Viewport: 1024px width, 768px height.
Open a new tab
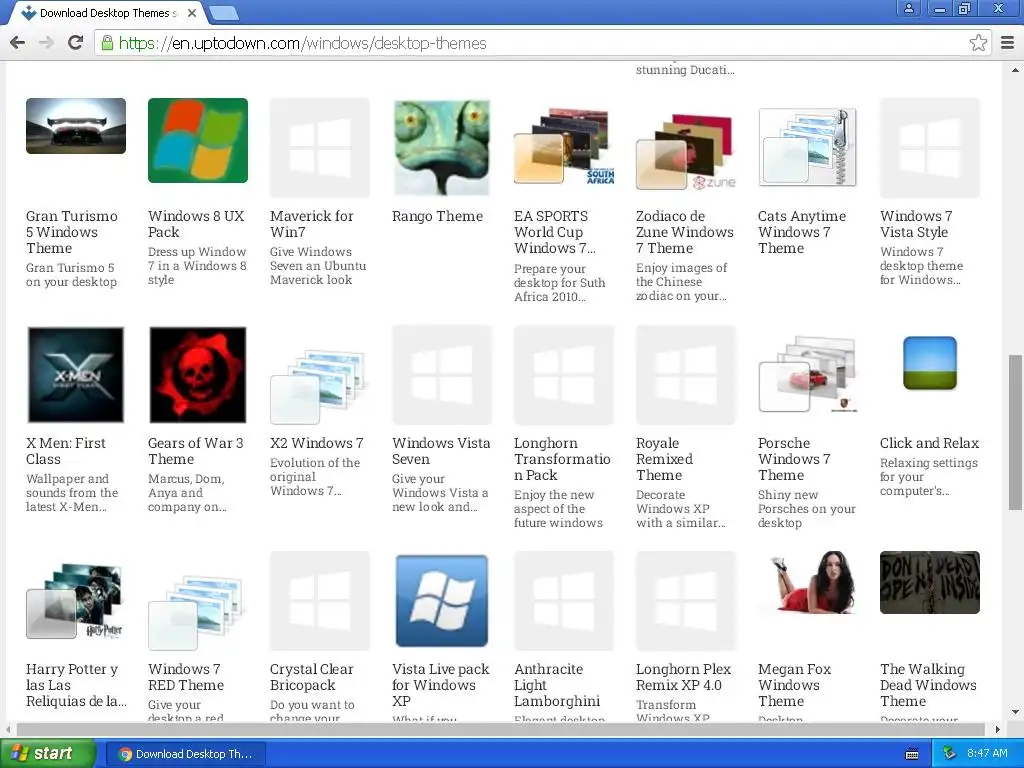(224, 12)
